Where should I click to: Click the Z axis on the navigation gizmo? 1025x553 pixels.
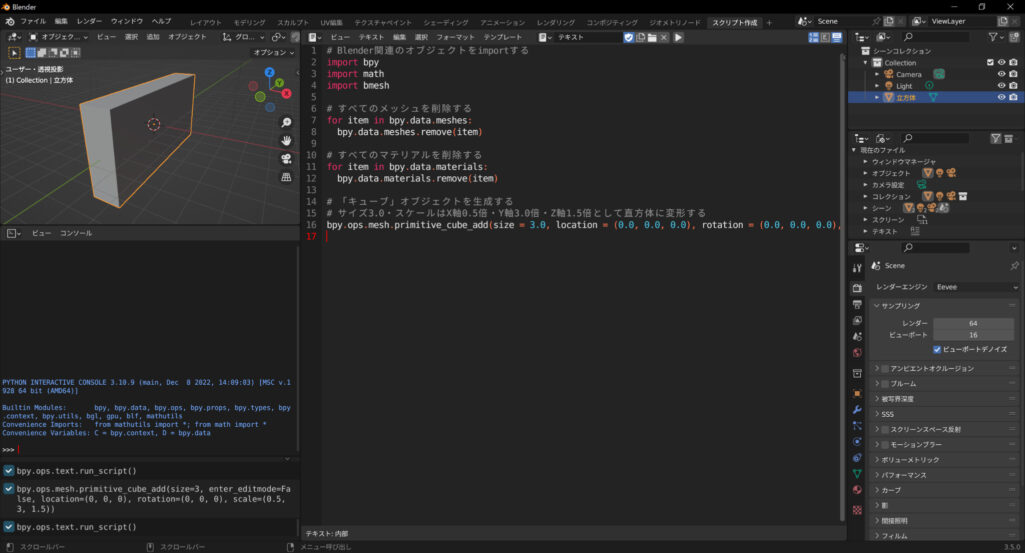(269, 72)
